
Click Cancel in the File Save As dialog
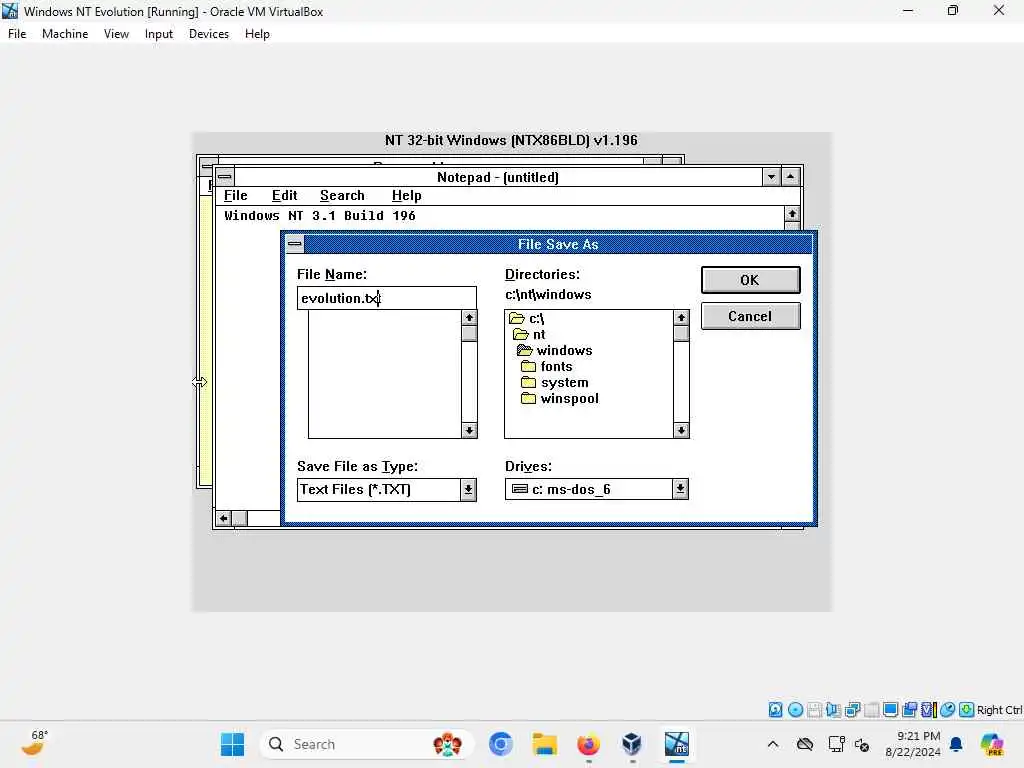[x=750, y=317]
